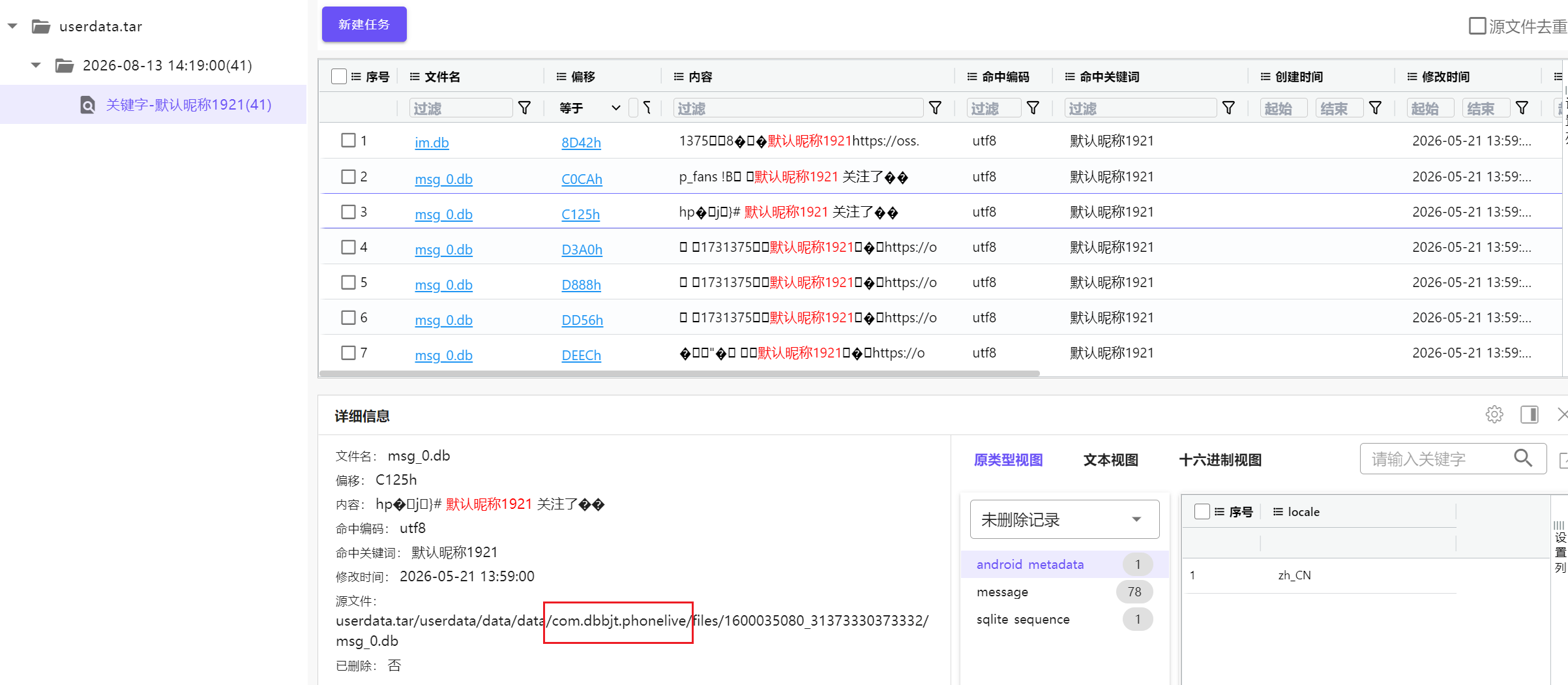Image resolution: width=1568 pixels, height=685 pixels.
Task: Click the 设置列 column settings strip
Action: (1560, 547)
